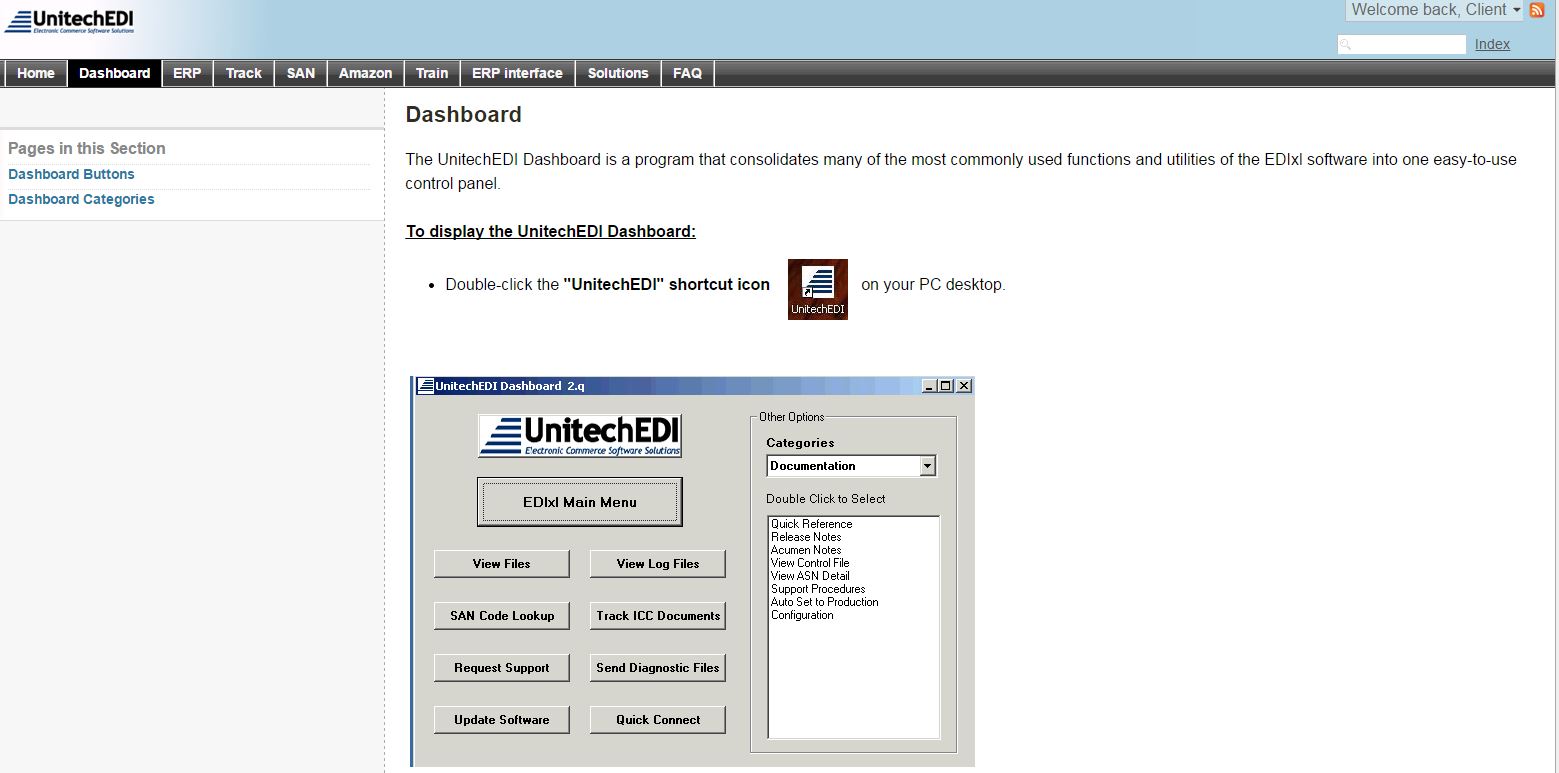Click the Index link
Viewport: 1559px width, 773px height.
pos(1492,44)
